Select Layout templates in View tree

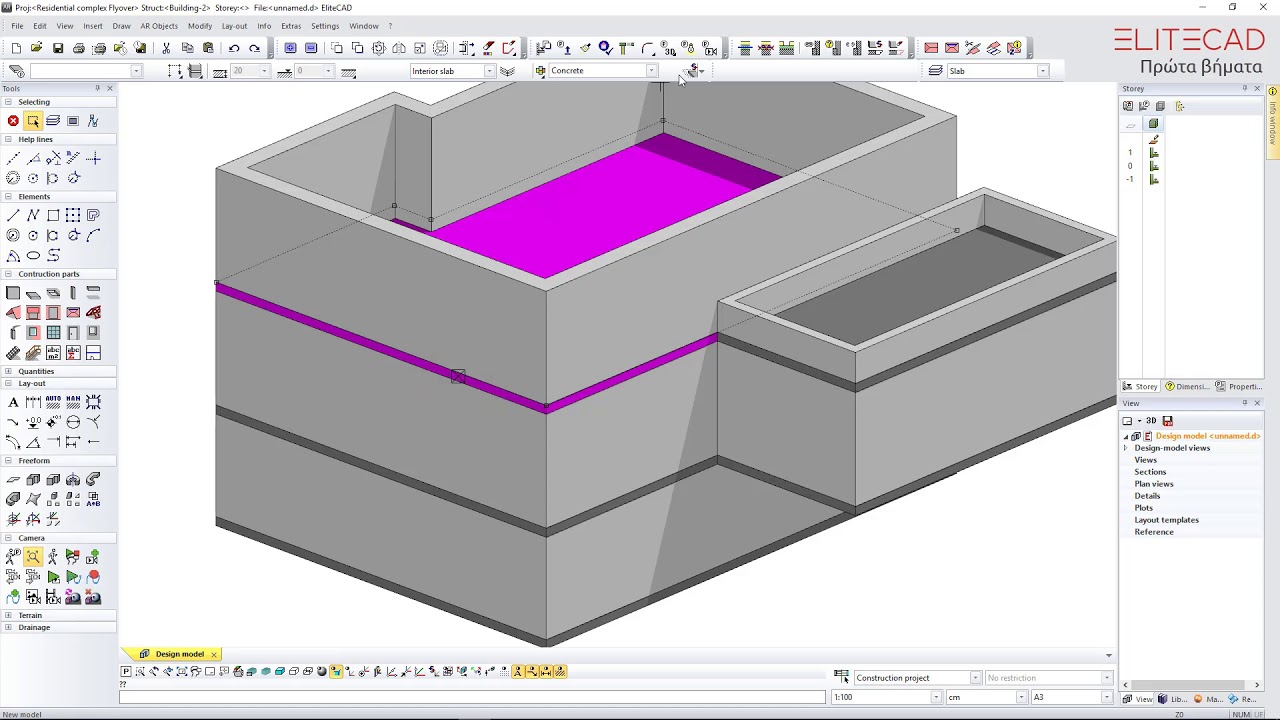pos(1166,520)
